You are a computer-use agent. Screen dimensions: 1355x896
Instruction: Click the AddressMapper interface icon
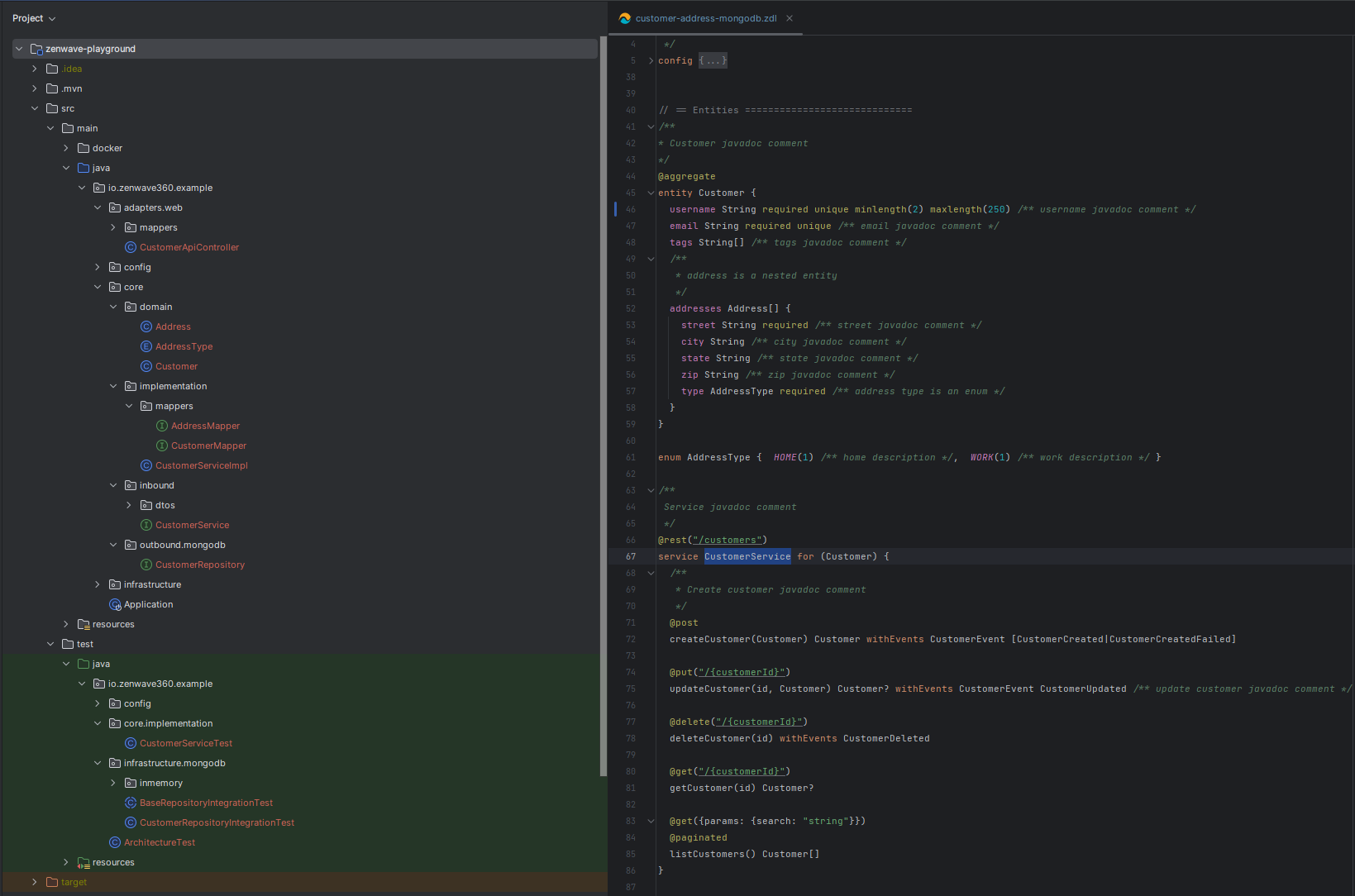[162, 426]
